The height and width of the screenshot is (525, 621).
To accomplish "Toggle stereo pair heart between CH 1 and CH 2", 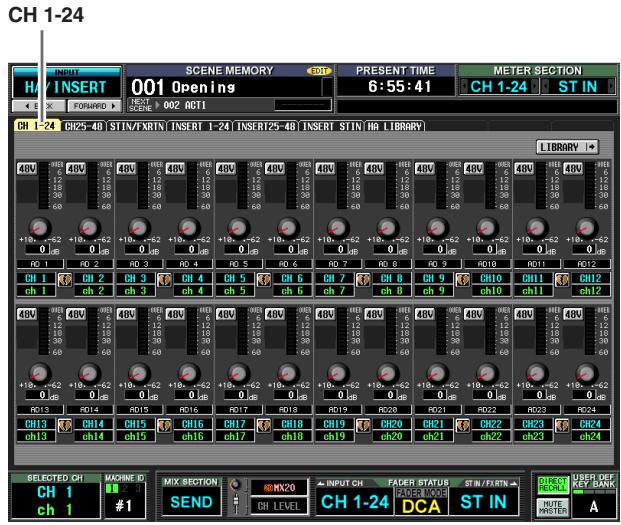I will tap(65, 280).
